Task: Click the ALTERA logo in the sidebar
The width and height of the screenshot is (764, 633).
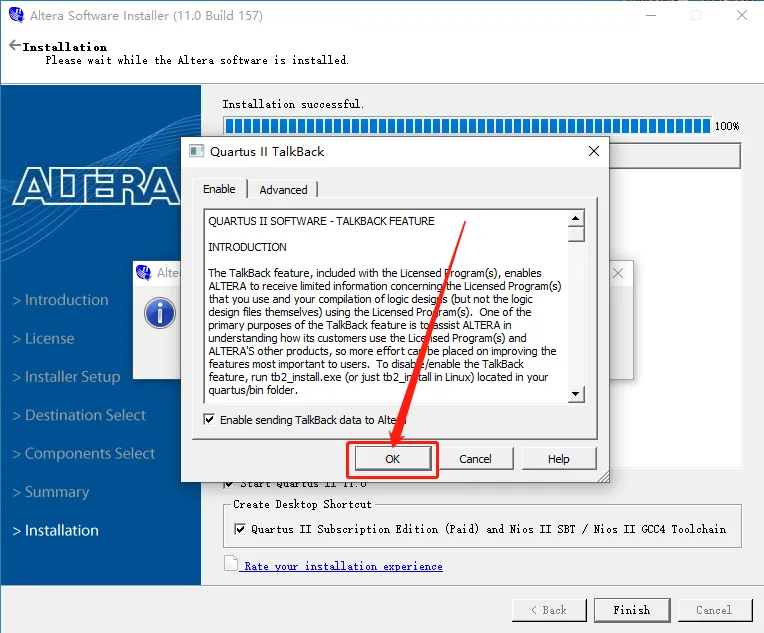Action: point(96,186)
